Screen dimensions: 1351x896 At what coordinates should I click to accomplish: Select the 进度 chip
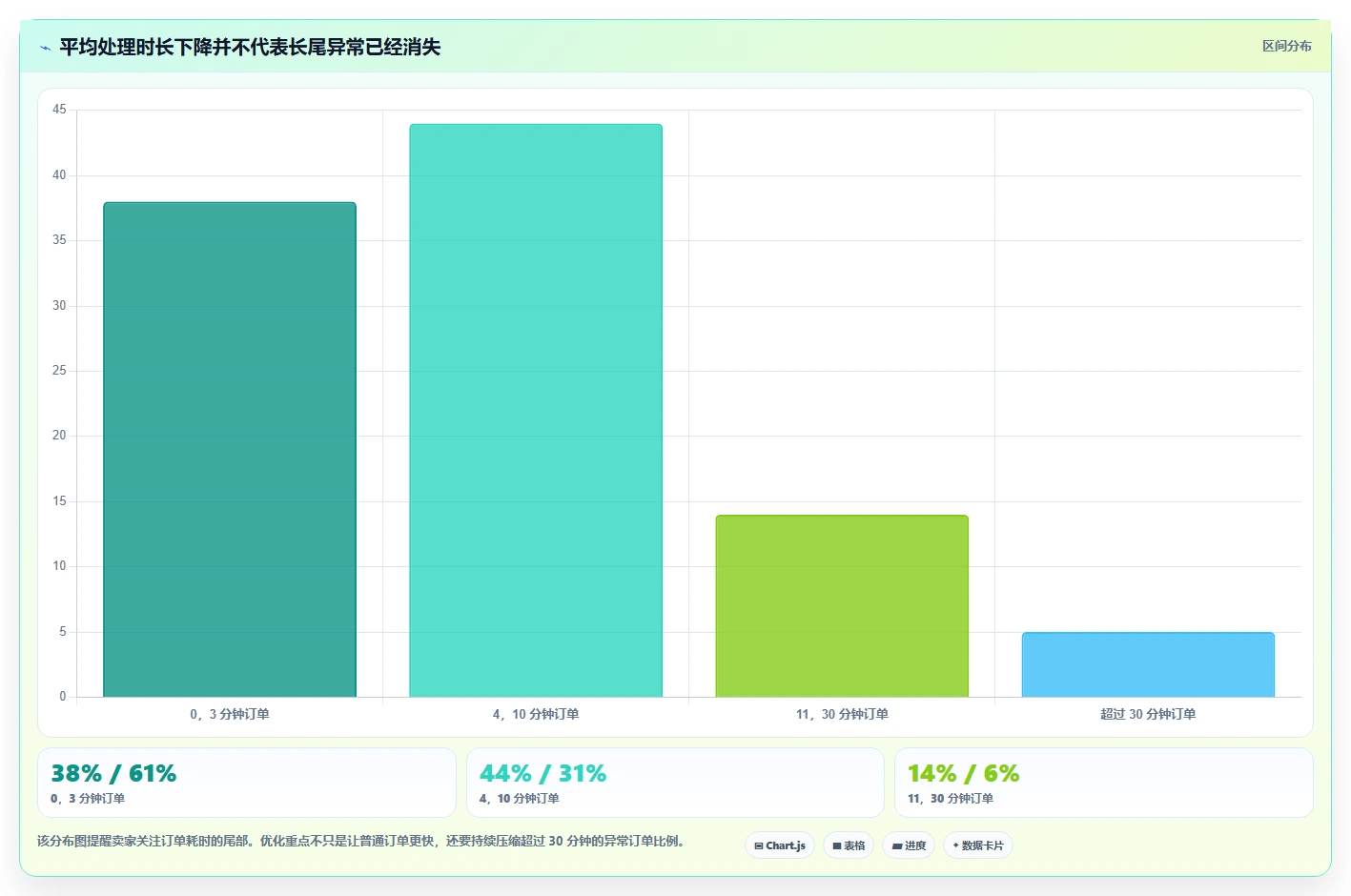(x=909, y=845)
